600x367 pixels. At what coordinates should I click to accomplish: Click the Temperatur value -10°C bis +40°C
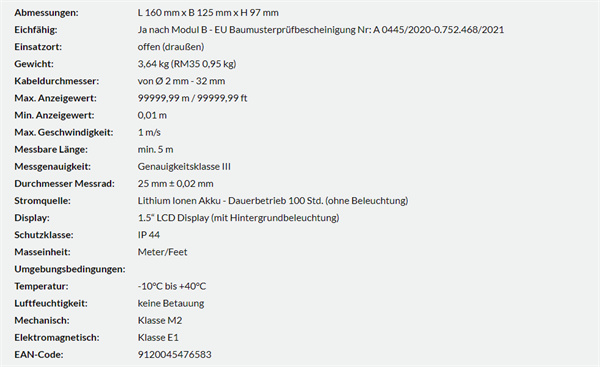click(x=172, y=286)
